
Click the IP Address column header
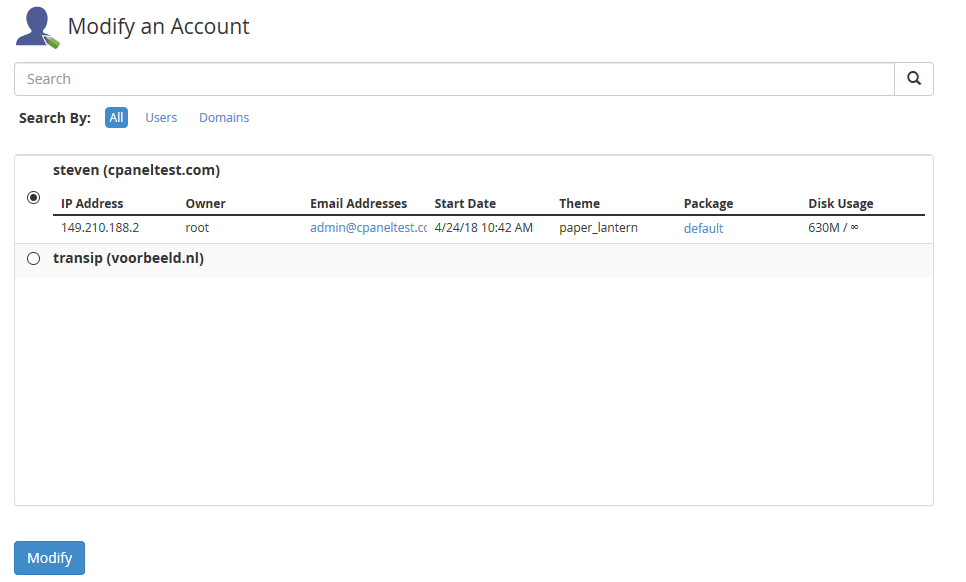(x=92, y=204)
